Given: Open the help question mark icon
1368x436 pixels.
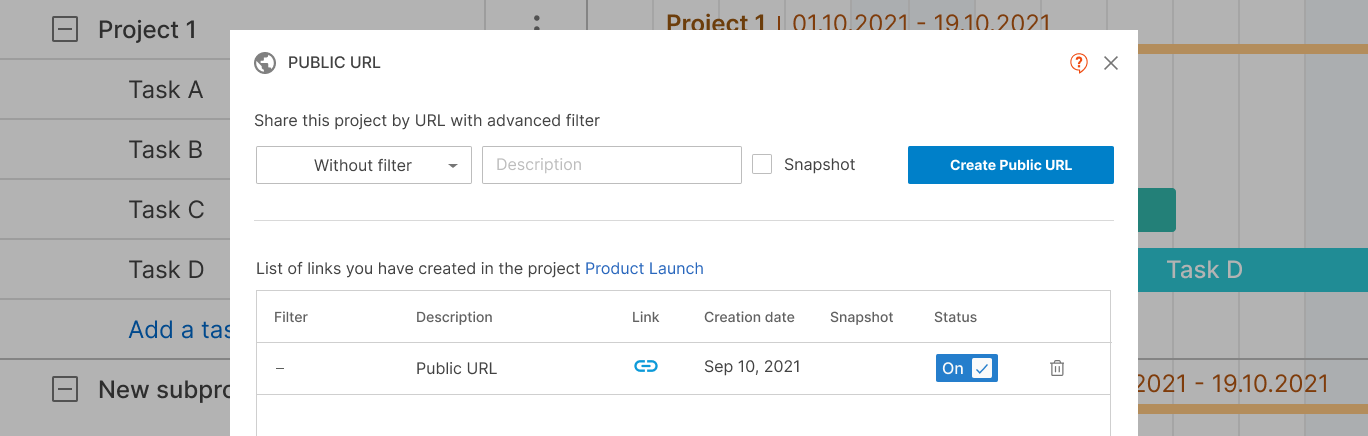Looking at the screenshot, I should point(1078,63).
